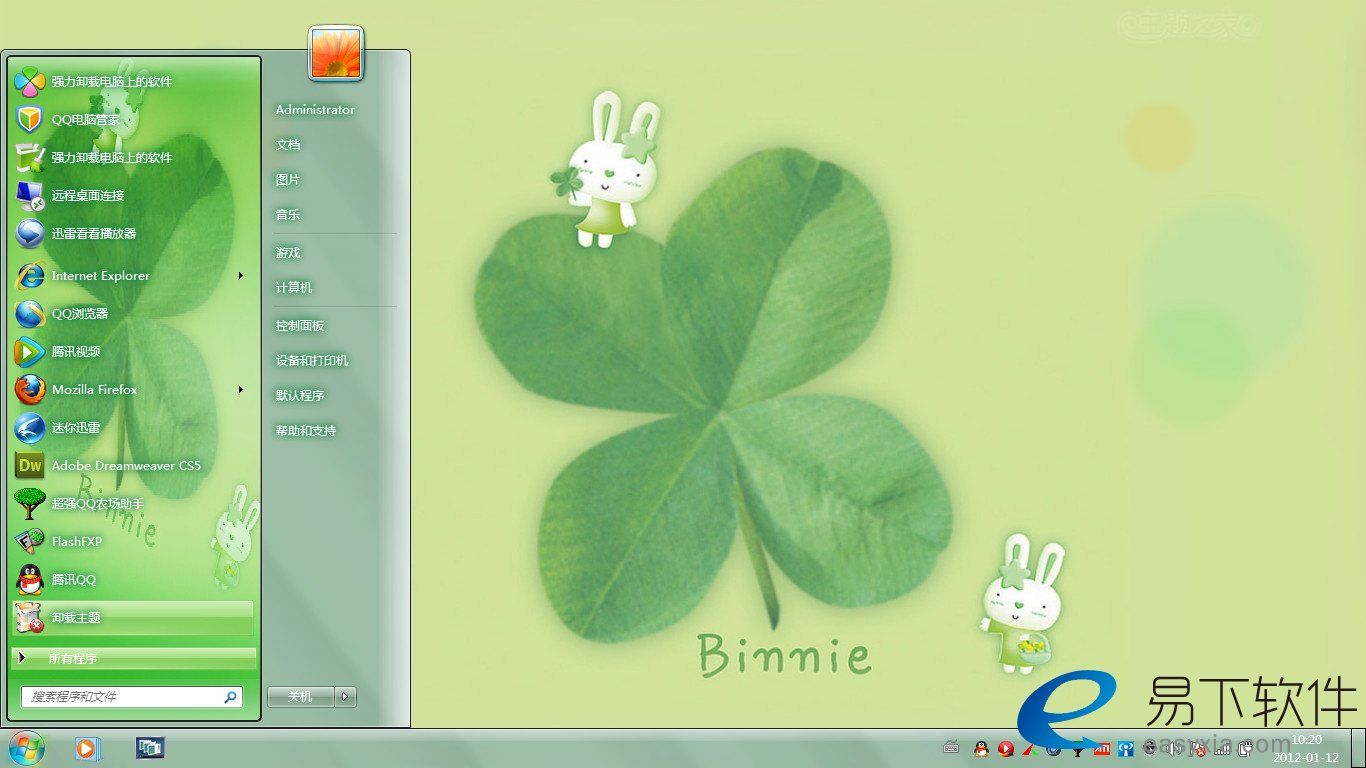Open 迷你迅雷 downloader

(75, 428)
